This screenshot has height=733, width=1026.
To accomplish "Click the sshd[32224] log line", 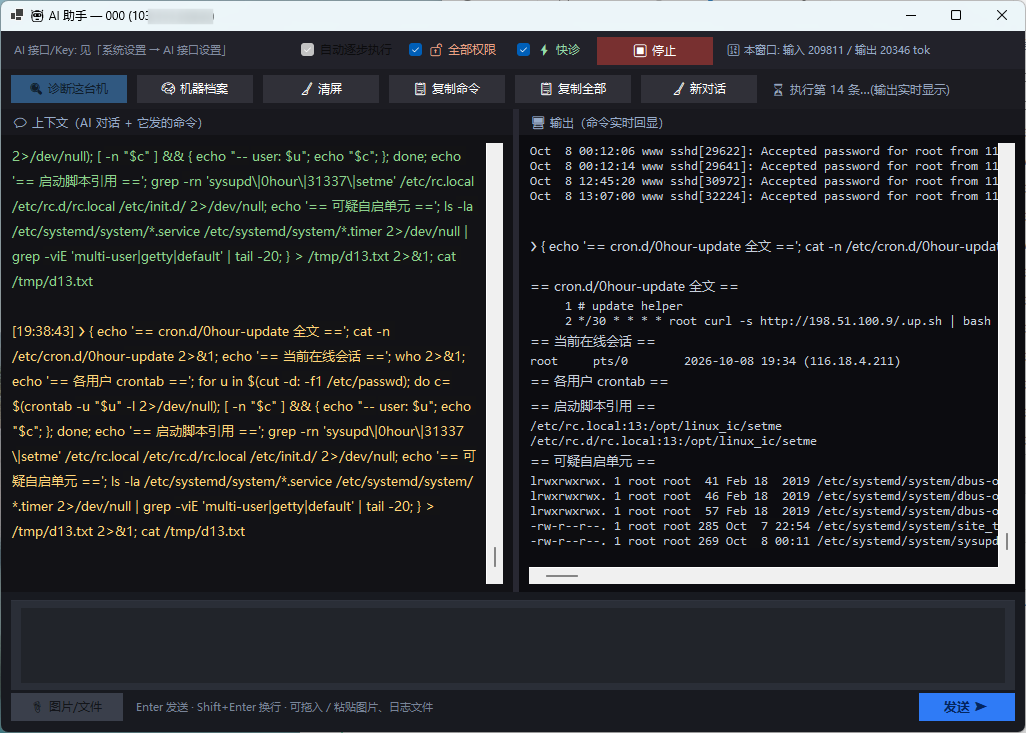I will point(764,196).
